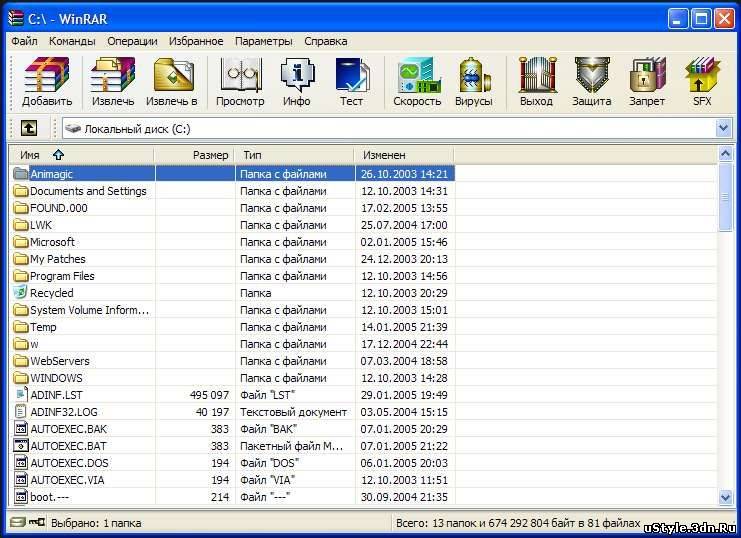Image resolution: width=741 pixels, height=538 pixels.
Task: Click the WinRAR title bar icon
Action: (x=16, y=18)
